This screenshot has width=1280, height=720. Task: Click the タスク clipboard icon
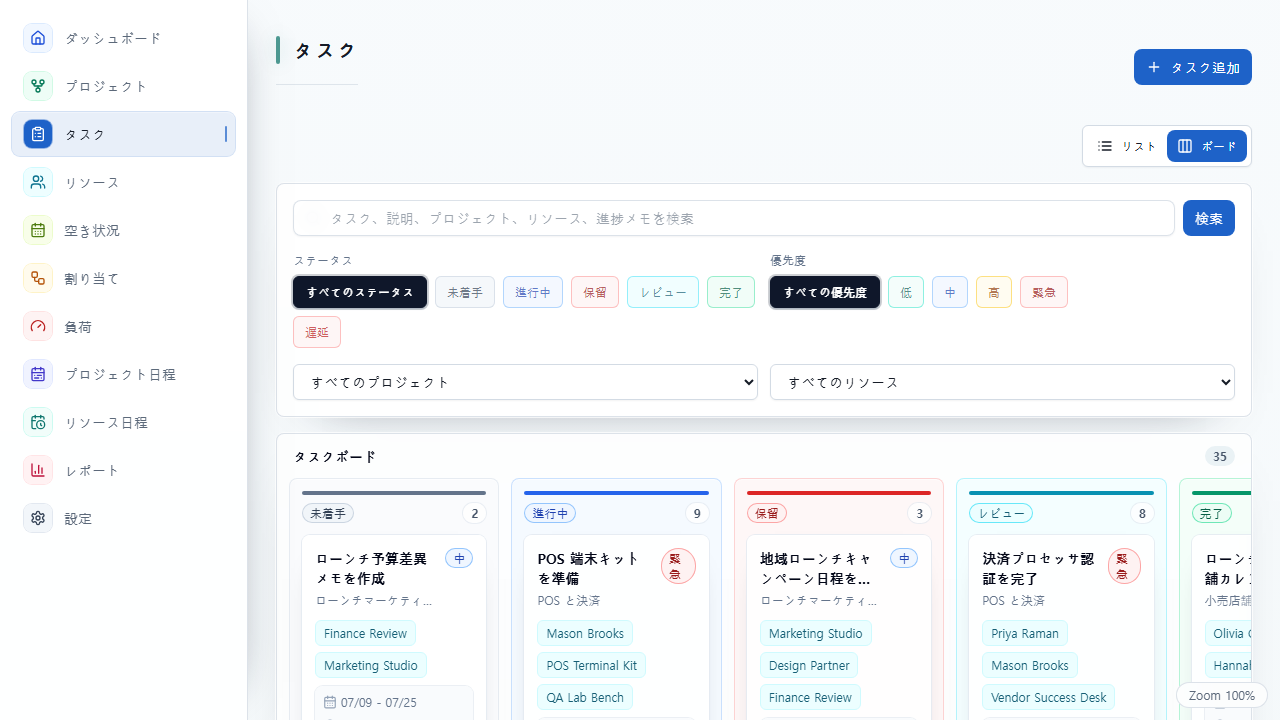pos(38,134)
